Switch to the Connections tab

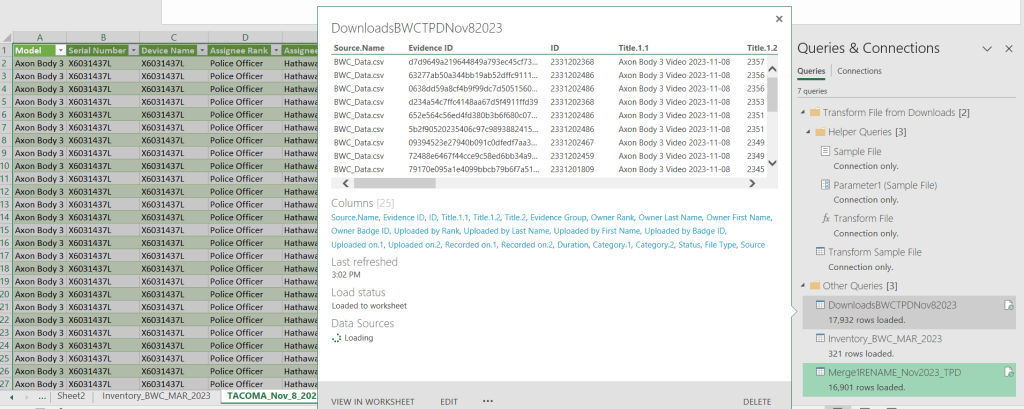(859, 71)
